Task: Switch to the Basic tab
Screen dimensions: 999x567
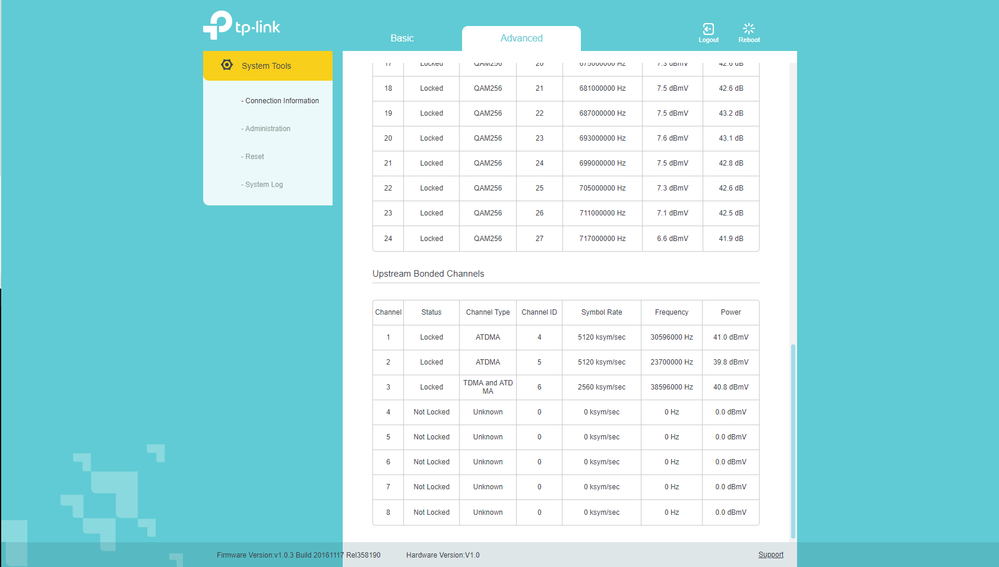Action: 402,38
